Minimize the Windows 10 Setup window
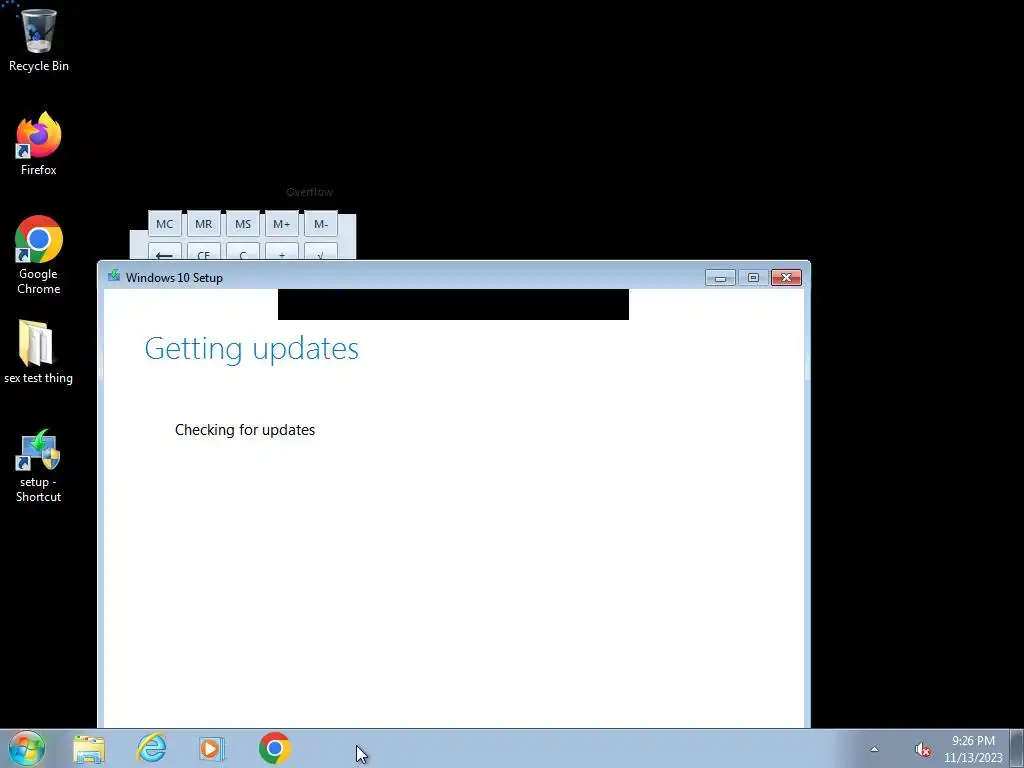The image size is (1024, 768). [x=720, y=278]
